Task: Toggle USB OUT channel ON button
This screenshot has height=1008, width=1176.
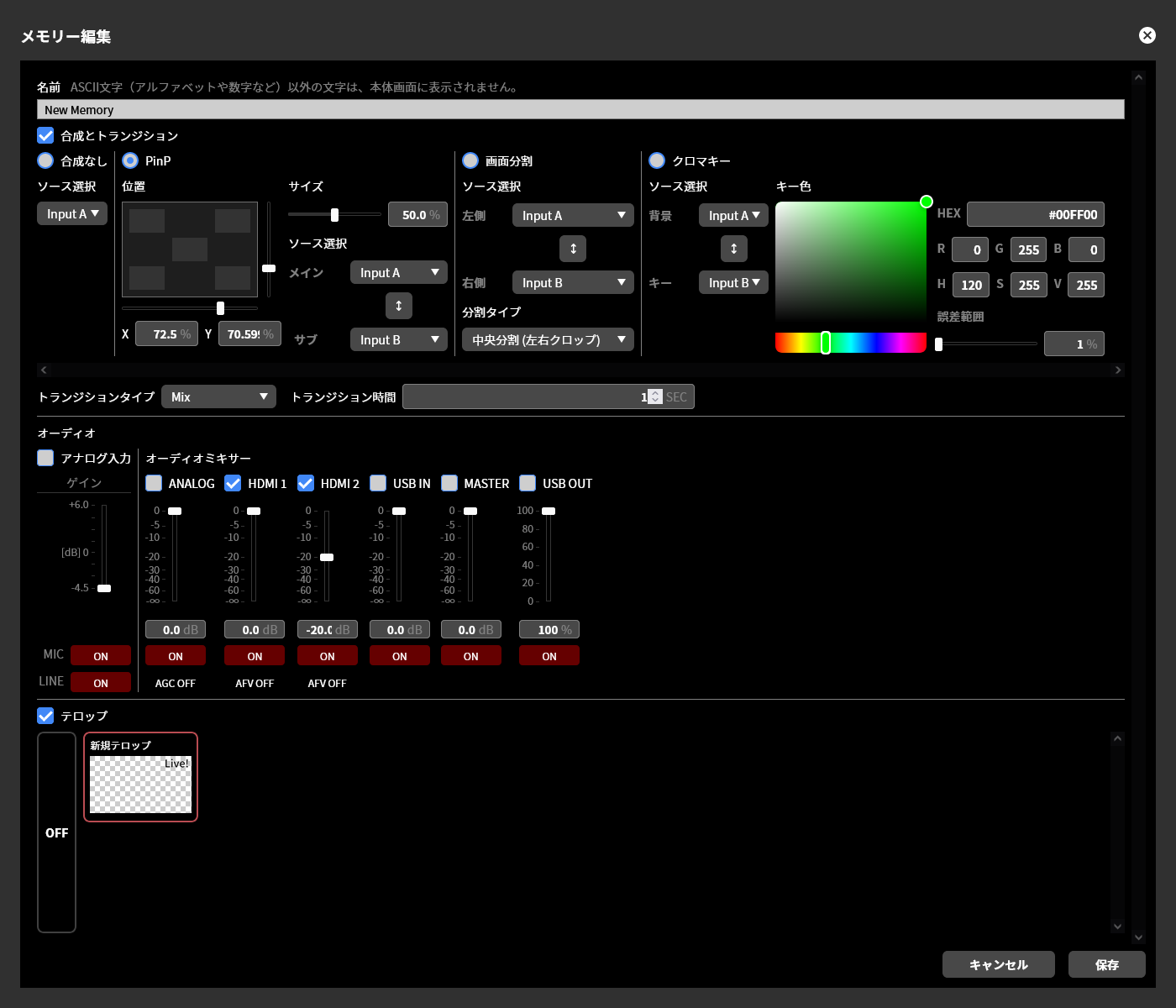Action: point(549,655)
